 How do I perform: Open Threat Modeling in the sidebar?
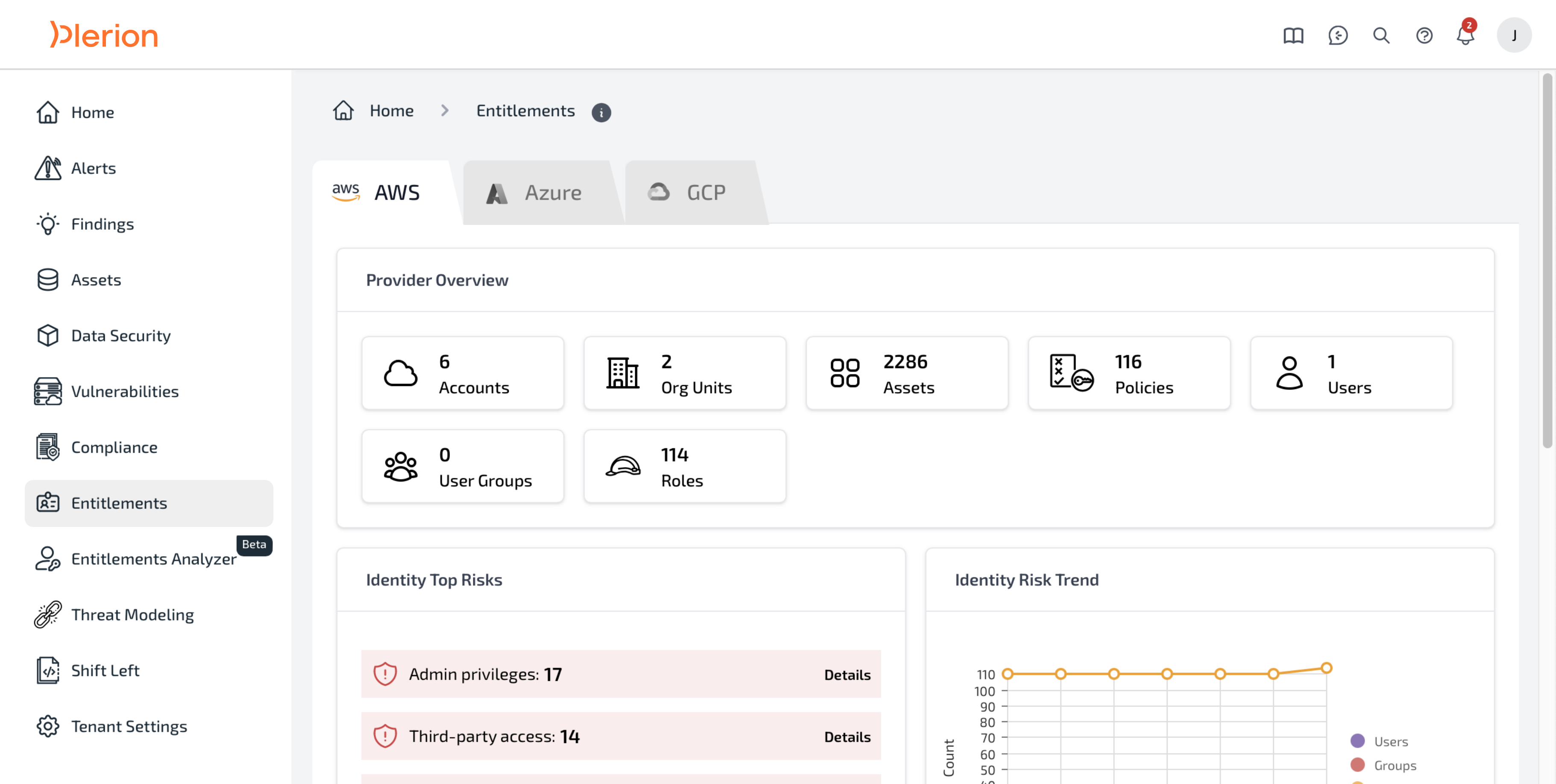(132, 614)
